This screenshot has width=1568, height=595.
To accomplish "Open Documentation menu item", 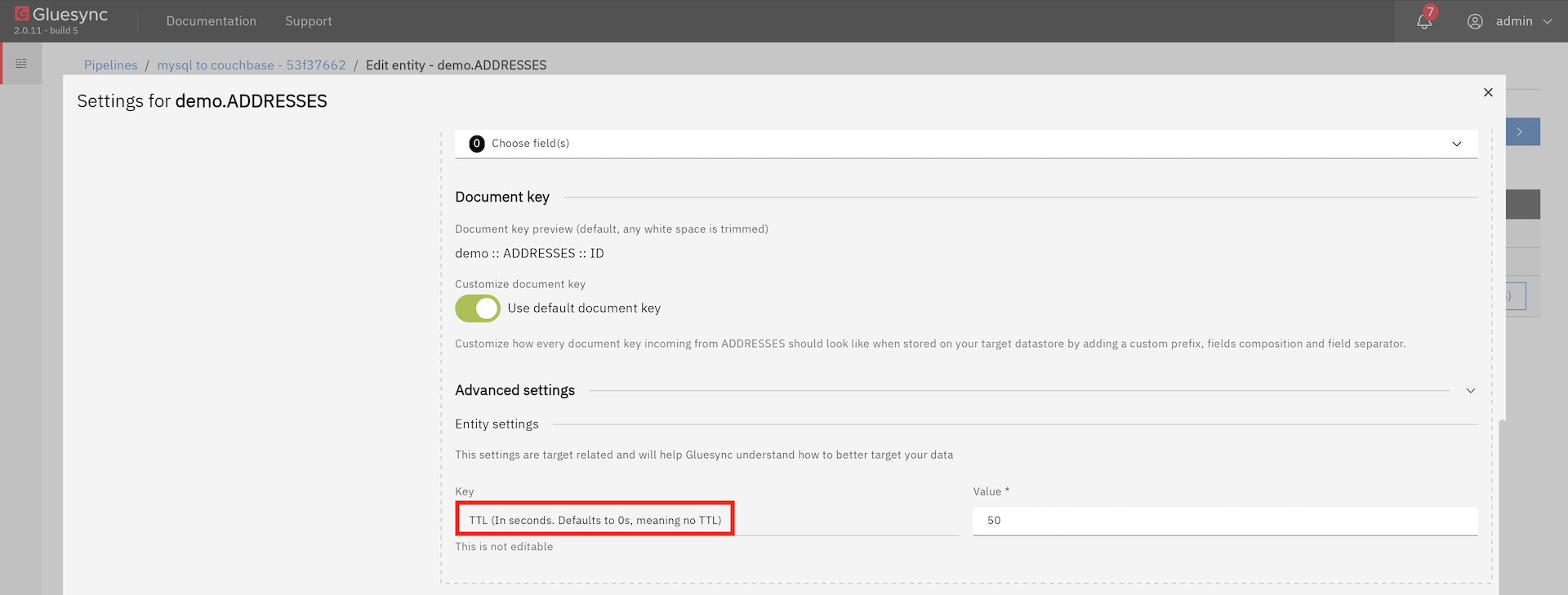I will click(211, 21).
